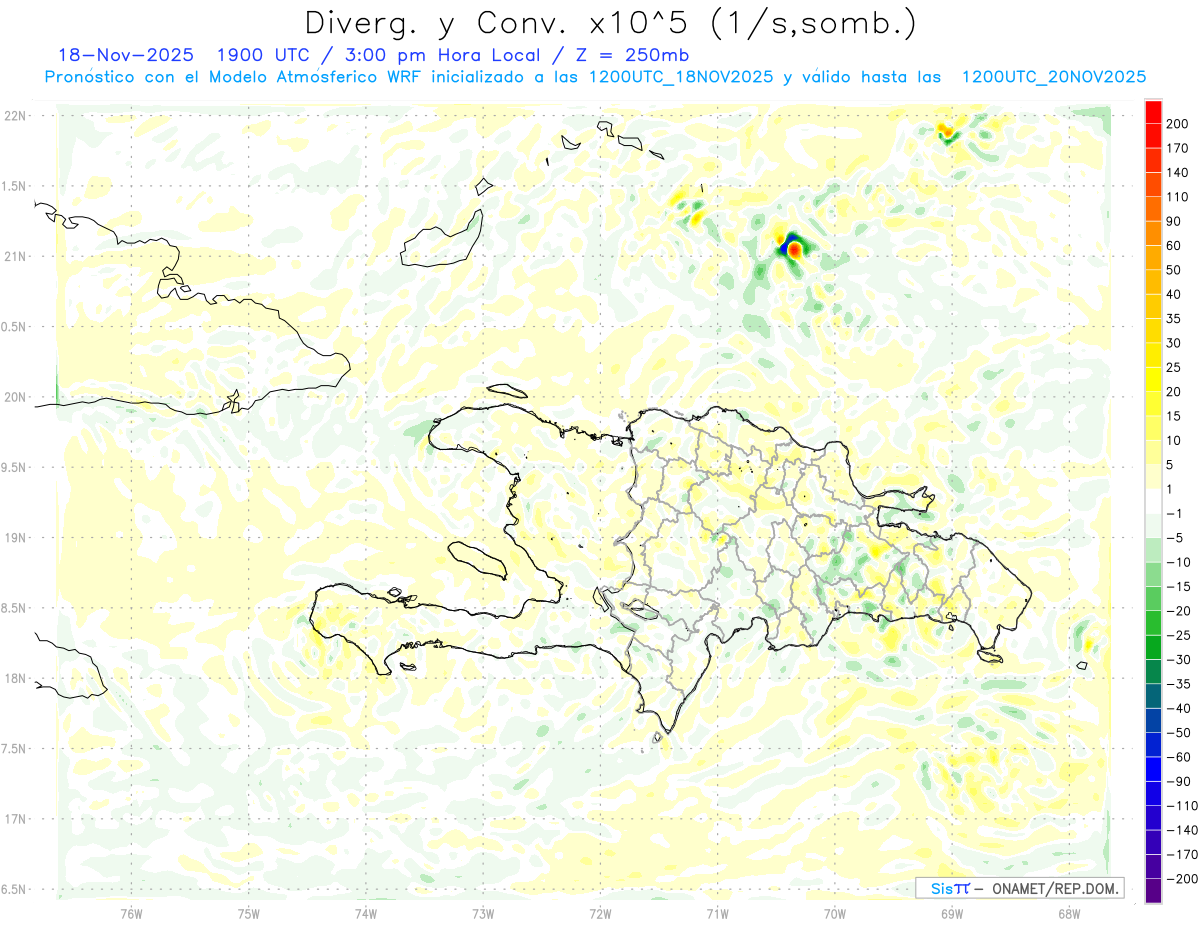Click the "18N" latitude label
Screen dimensions: 1200x927
coord(16,679)
